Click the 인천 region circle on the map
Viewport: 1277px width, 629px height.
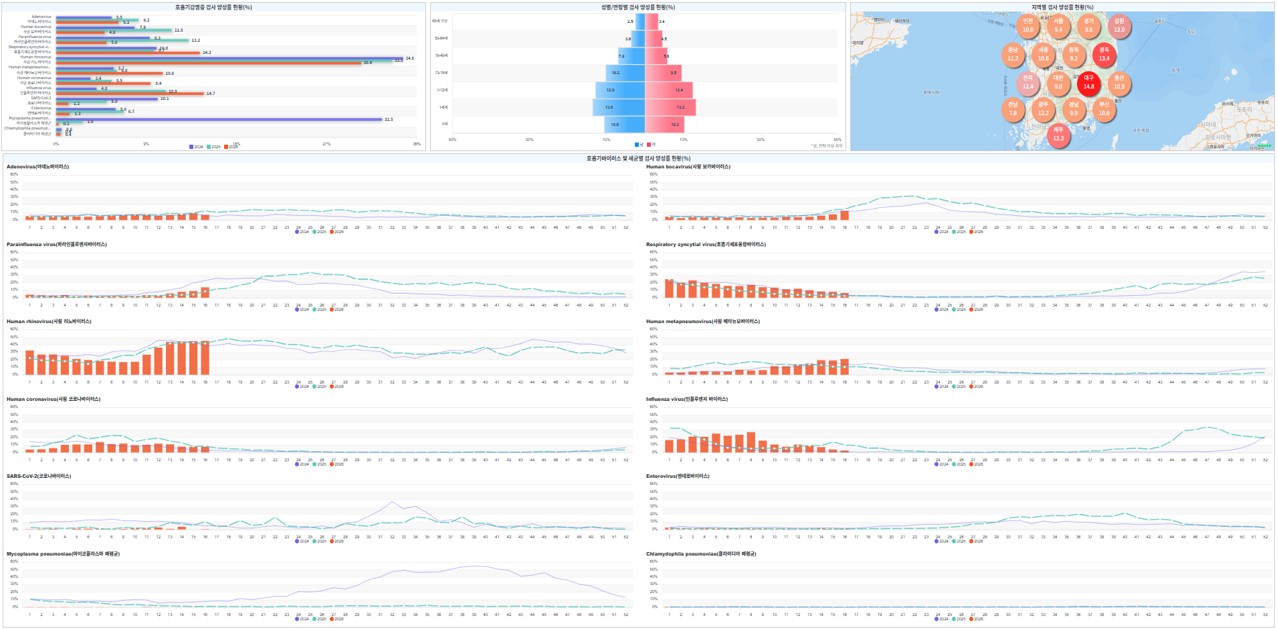(x=1028, y=25)
